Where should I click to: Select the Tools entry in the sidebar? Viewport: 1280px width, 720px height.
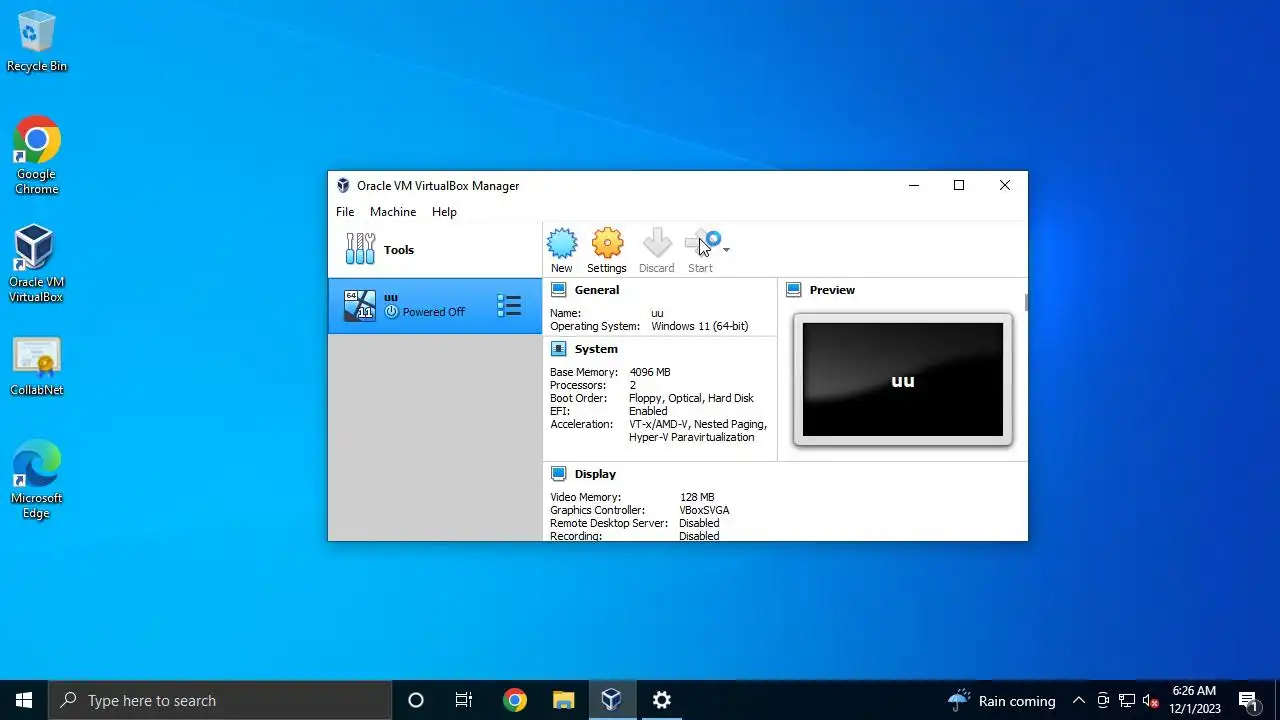tap(434, 250)
